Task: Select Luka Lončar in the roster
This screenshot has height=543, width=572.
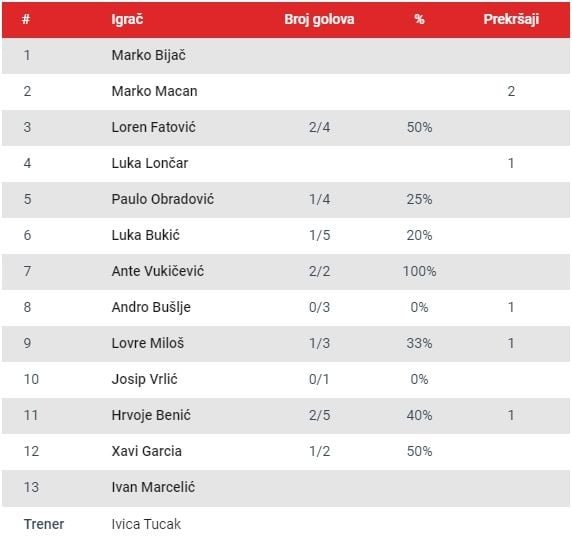Action: [150, 163]
